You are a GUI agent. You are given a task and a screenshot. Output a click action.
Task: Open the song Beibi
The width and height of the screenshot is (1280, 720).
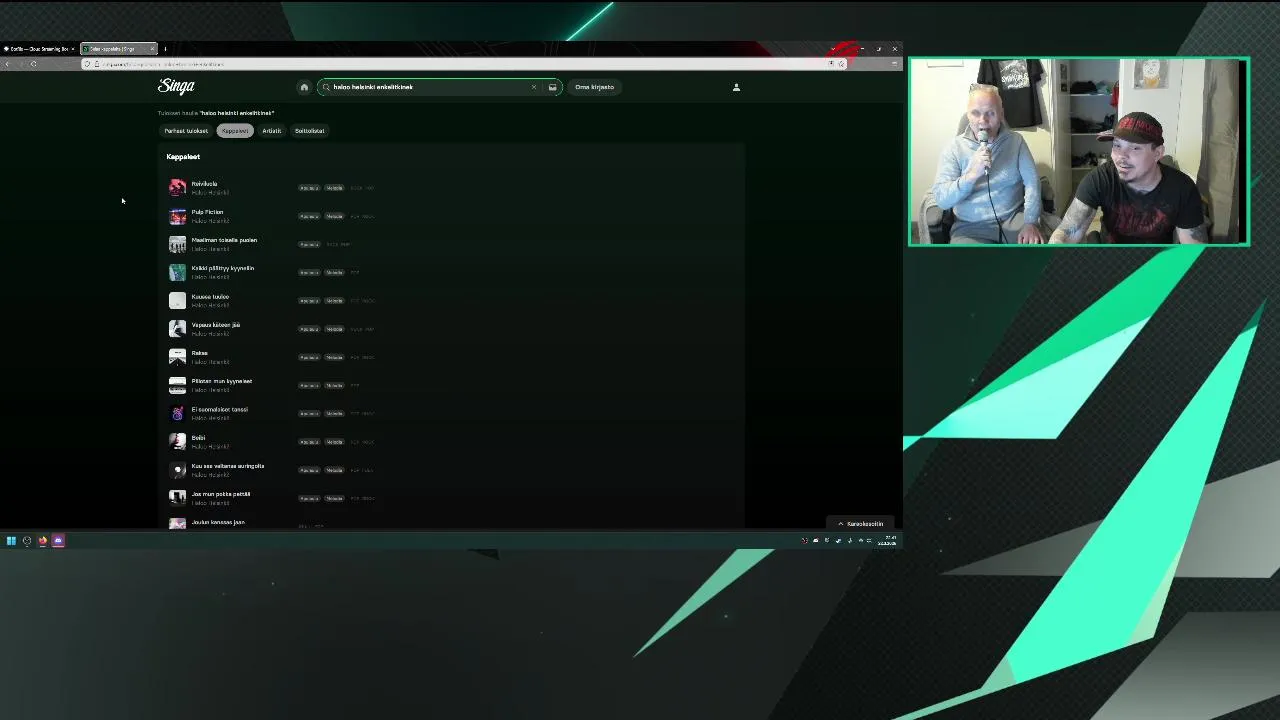198,437
